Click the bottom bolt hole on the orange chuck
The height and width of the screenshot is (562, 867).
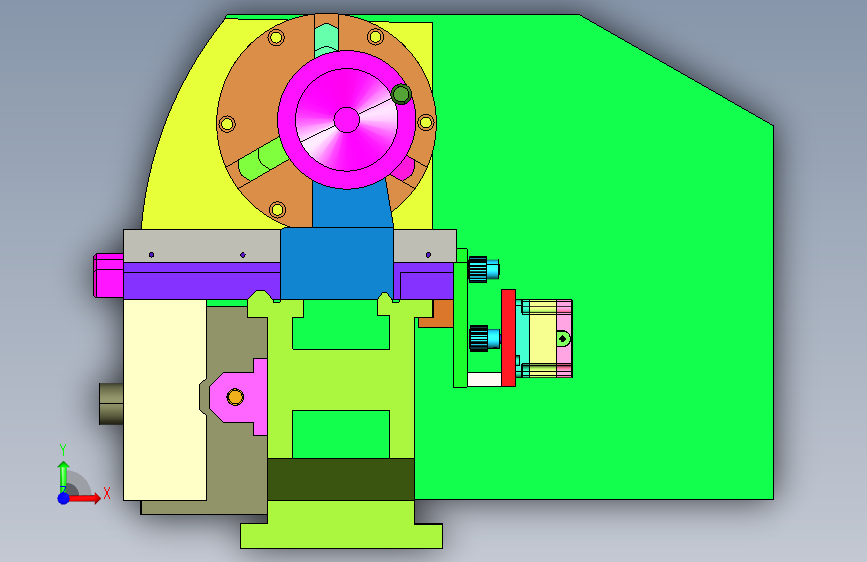click(277, 210)
